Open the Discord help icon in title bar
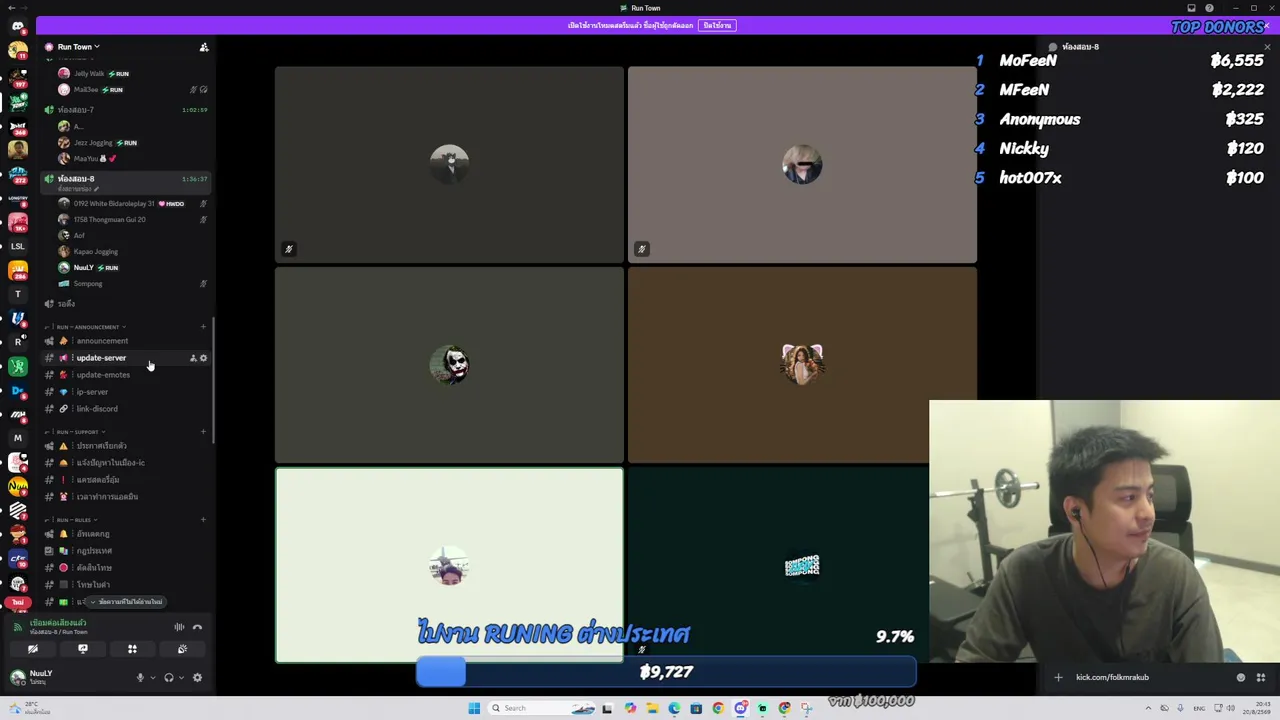 pos(1209,8)
